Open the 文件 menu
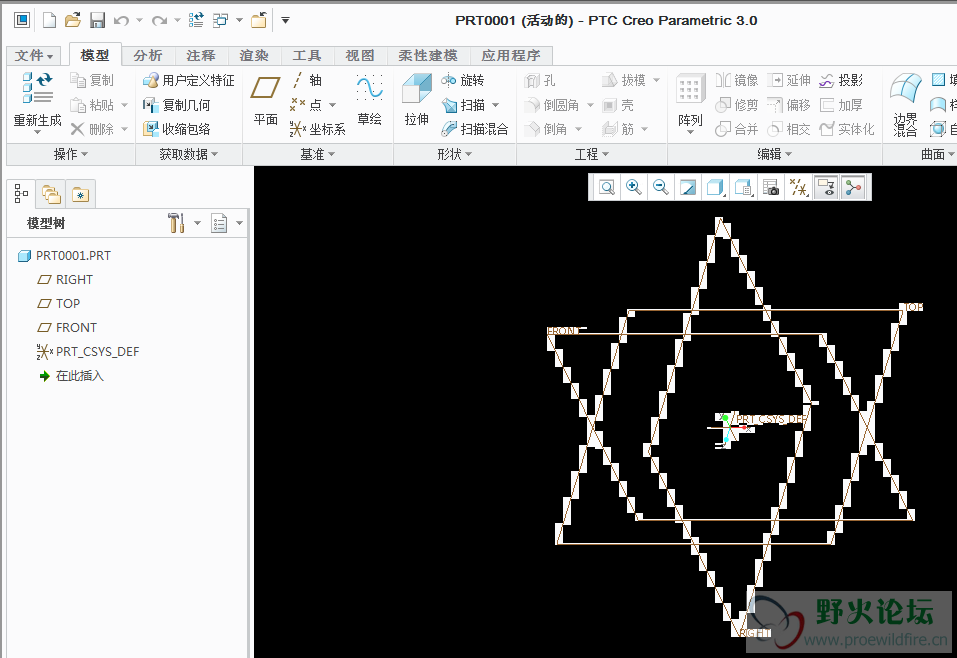Screen dimensions: 957x658 [34, 56]
